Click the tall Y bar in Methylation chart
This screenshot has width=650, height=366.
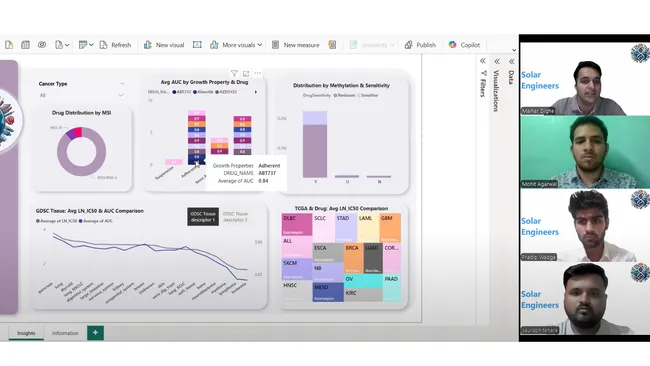[x=315, y=144]
